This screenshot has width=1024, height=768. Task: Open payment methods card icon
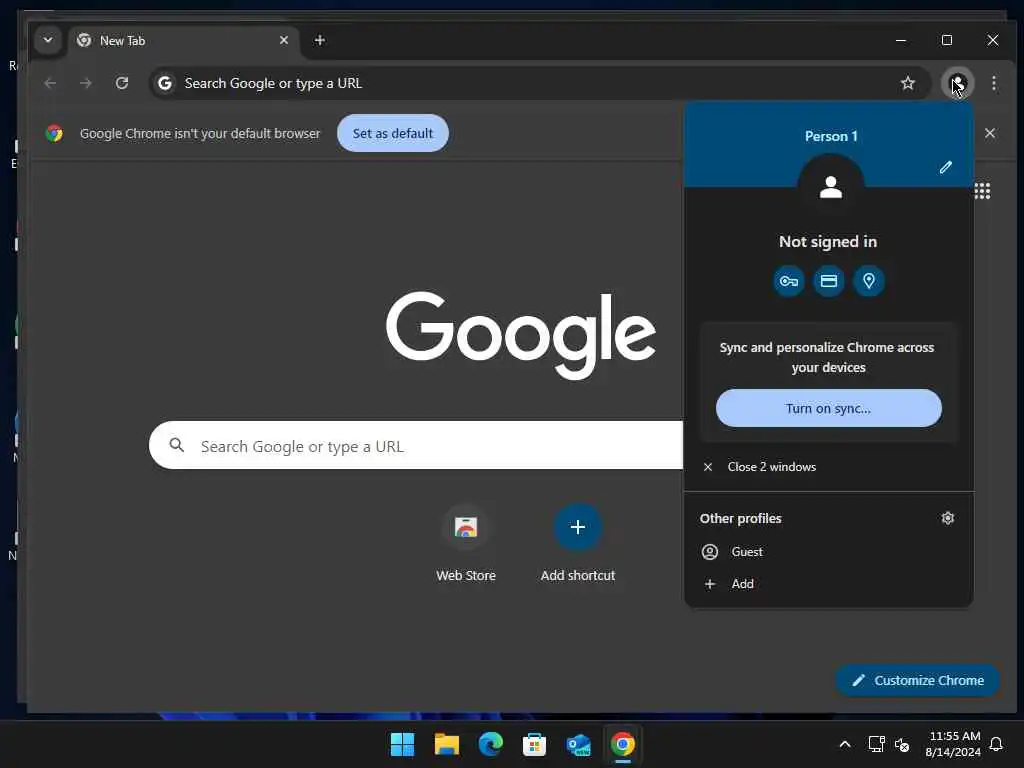click(829, 281)
